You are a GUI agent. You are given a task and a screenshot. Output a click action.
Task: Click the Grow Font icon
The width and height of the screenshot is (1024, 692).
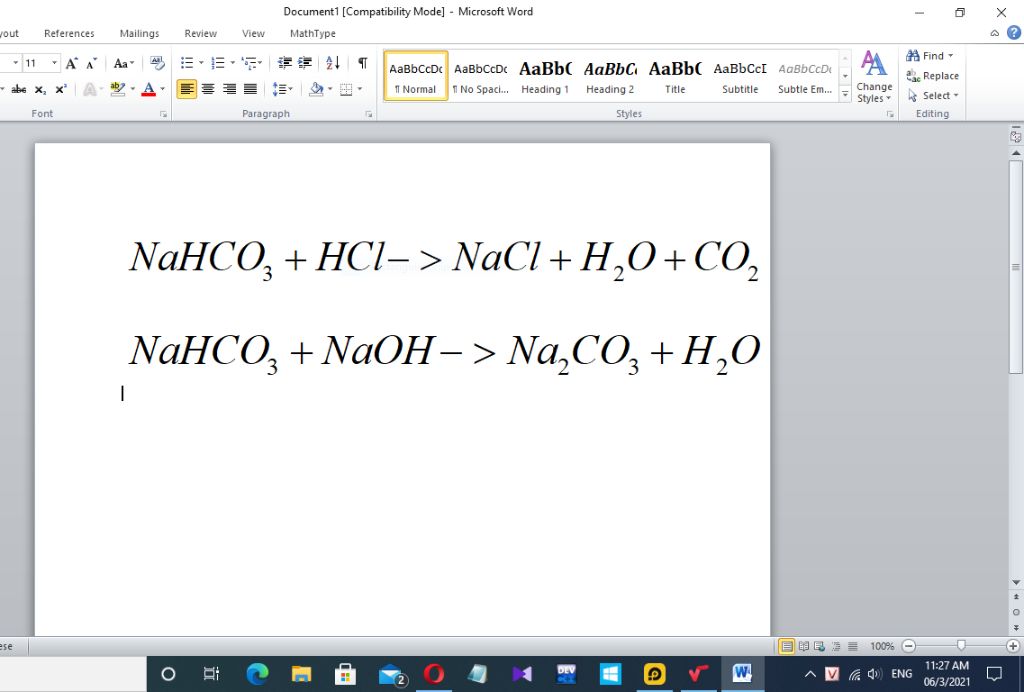point(71,63)
